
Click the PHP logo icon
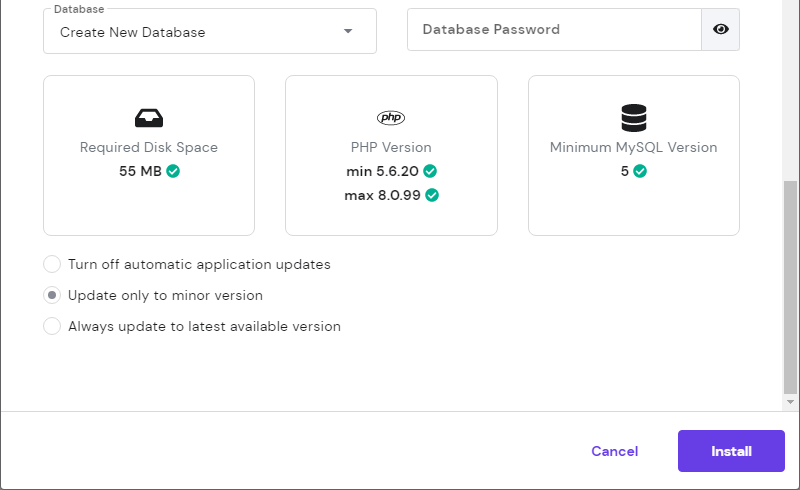[391, 118]
